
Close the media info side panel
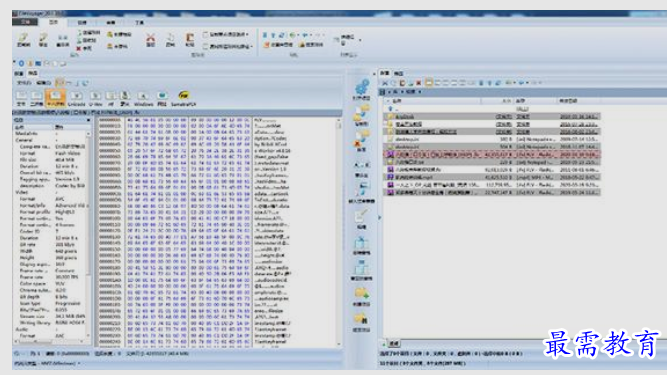click(x=88, y=120)
